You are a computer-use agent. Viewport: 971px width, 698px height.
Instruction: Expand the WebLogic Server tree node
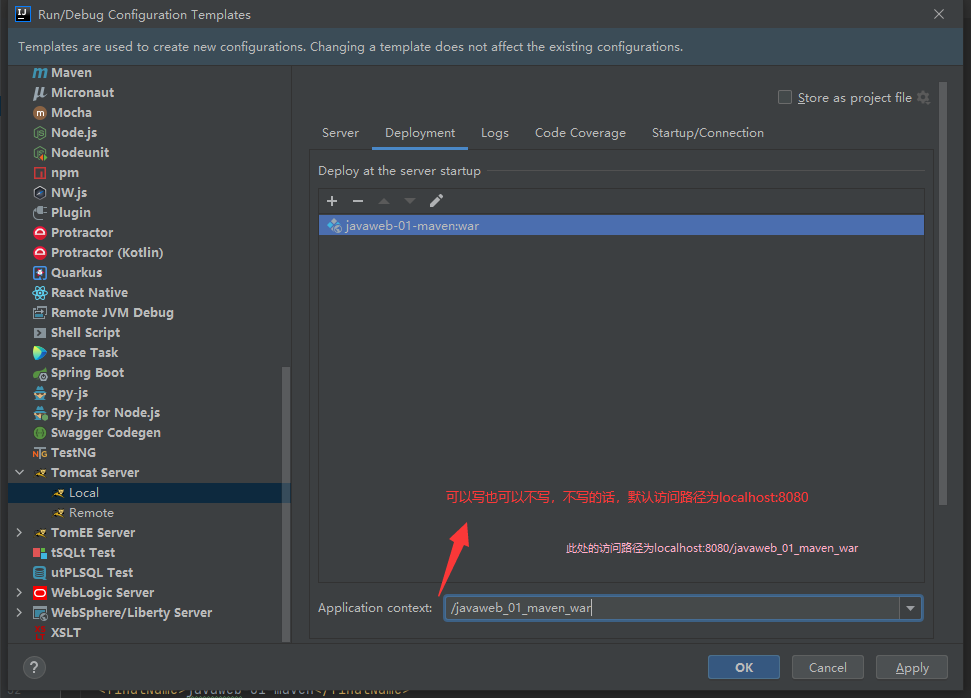(x=19, y=593)
